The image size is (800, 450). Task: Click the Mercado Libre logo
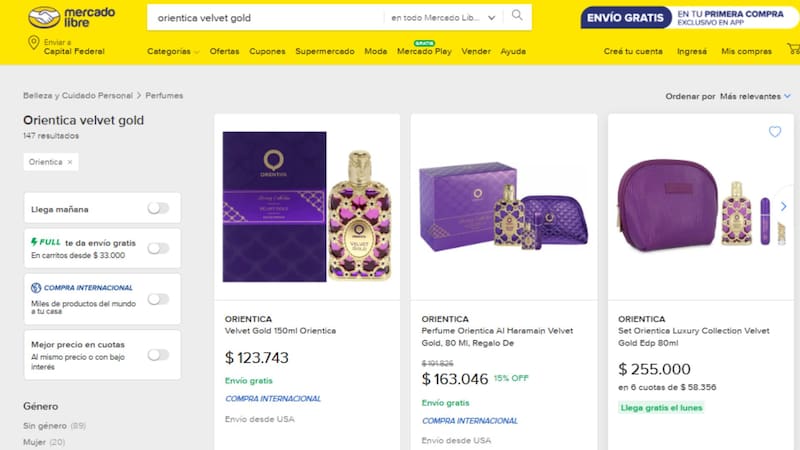click(72, 17)
